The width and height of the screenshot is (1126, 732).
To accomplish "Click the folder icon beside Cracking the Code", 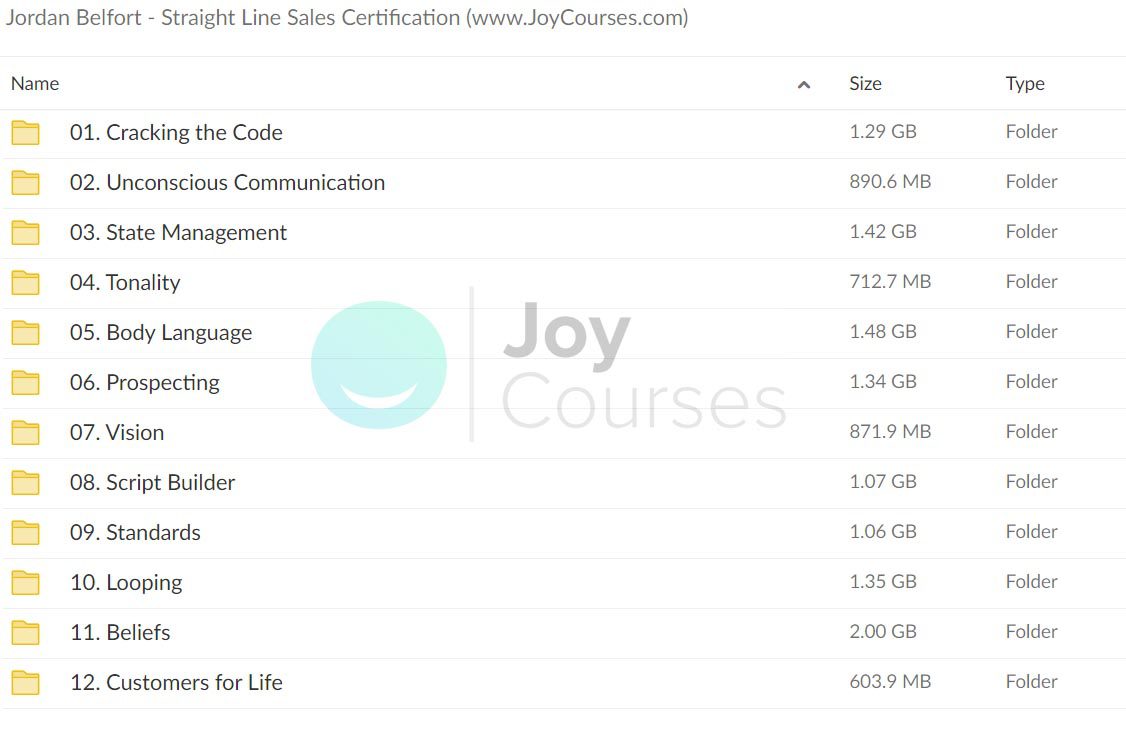I will pos(25,133).
